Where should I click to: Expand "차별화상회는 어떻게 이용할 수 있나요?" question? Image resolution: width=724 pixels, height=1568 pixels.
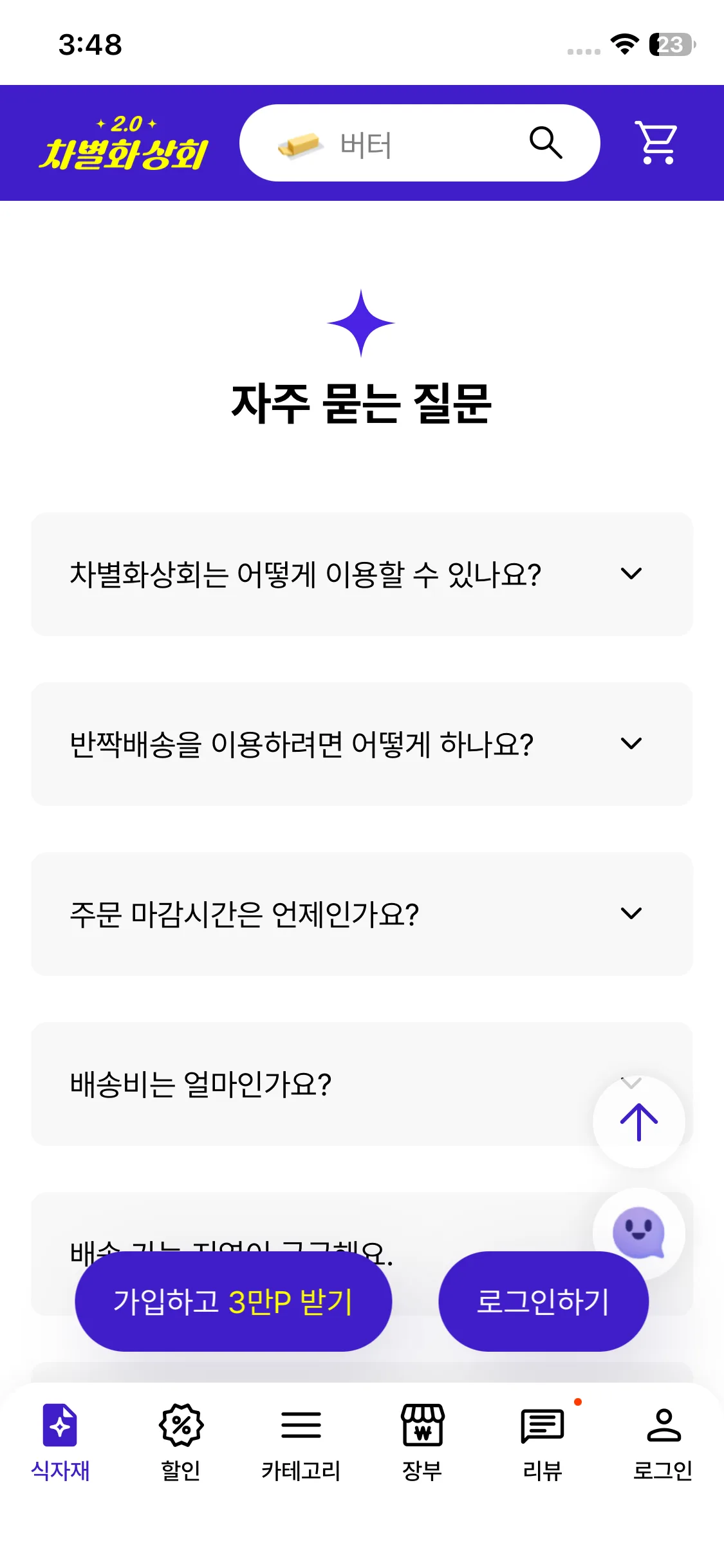pos(362,574)
